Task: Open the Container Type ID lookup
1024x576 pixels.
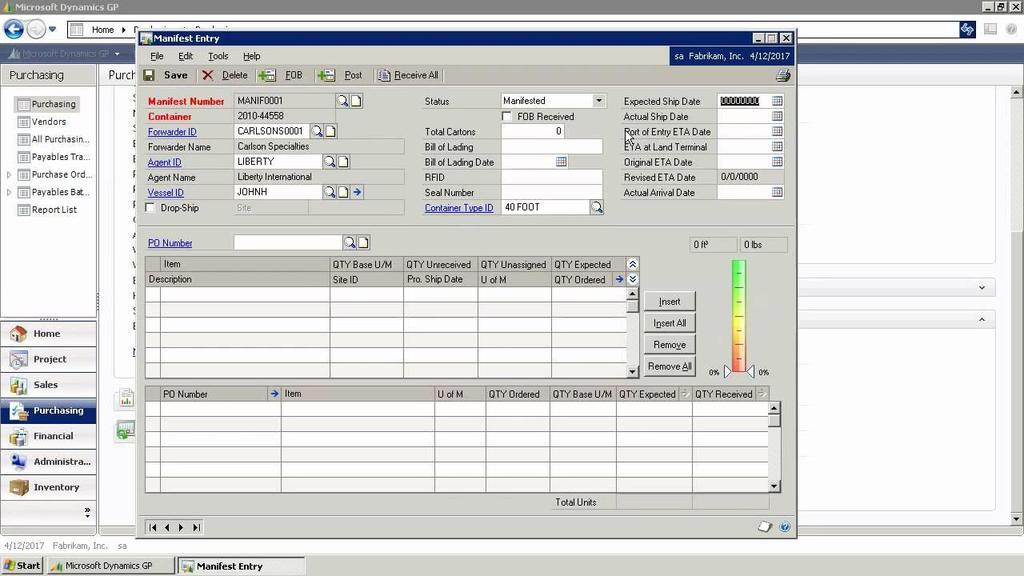Action: 596,207
